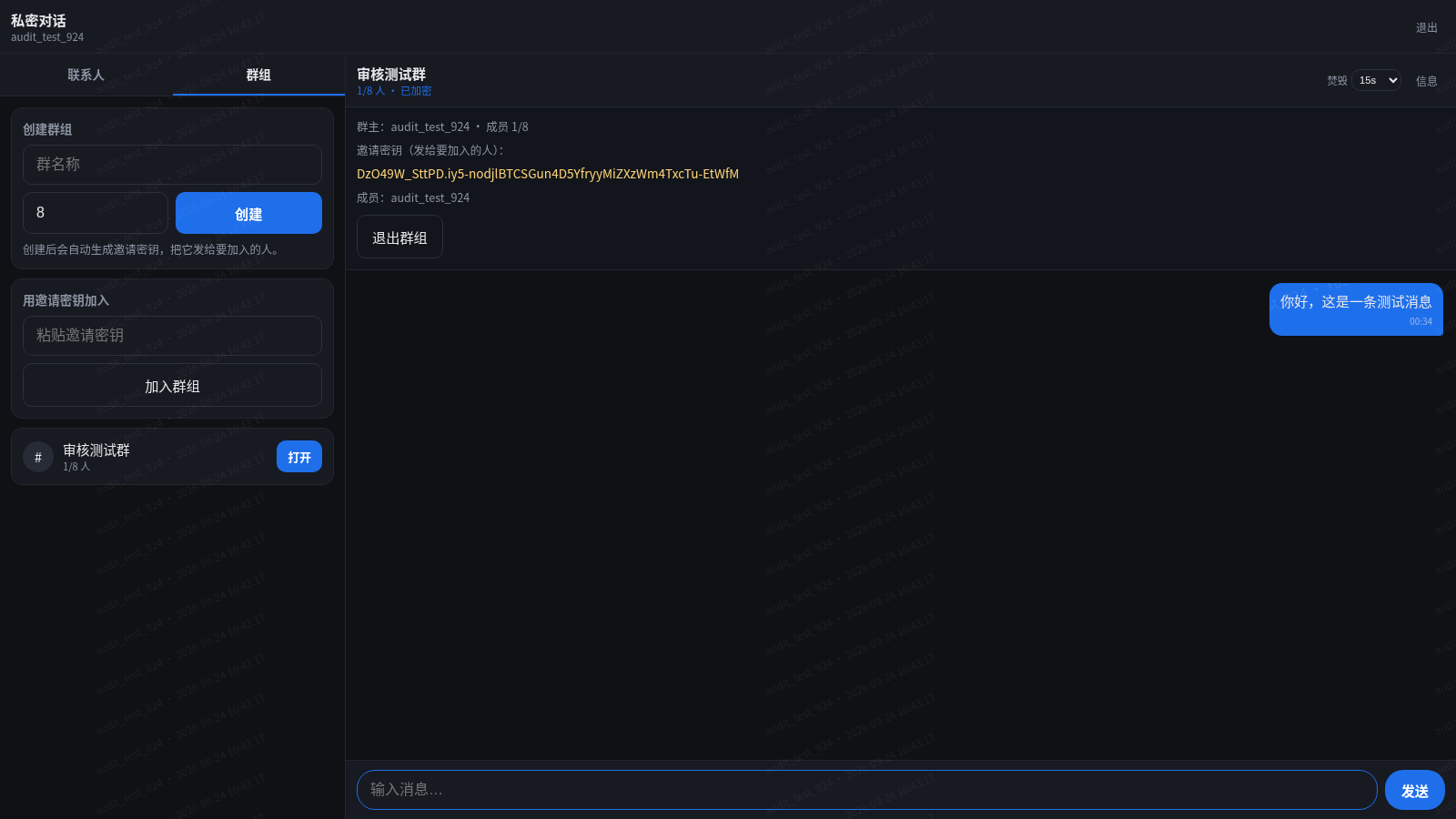Click the 群主: audit_test_924 info line
This screenshot has height=819, width=1456.
pyautogui.click(x=442, y=126)
